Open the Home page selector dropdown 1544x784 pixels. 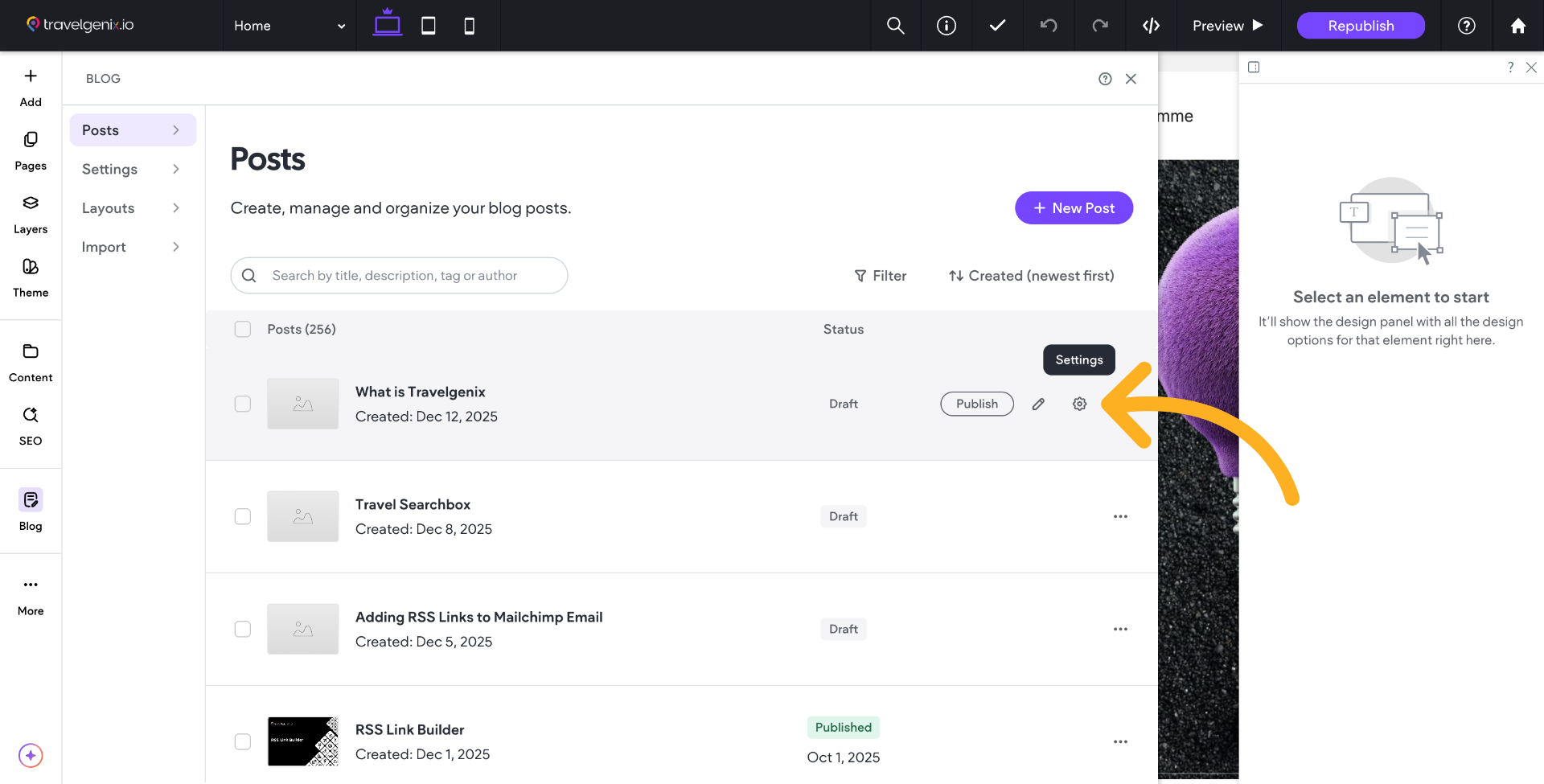coord(289,26)
